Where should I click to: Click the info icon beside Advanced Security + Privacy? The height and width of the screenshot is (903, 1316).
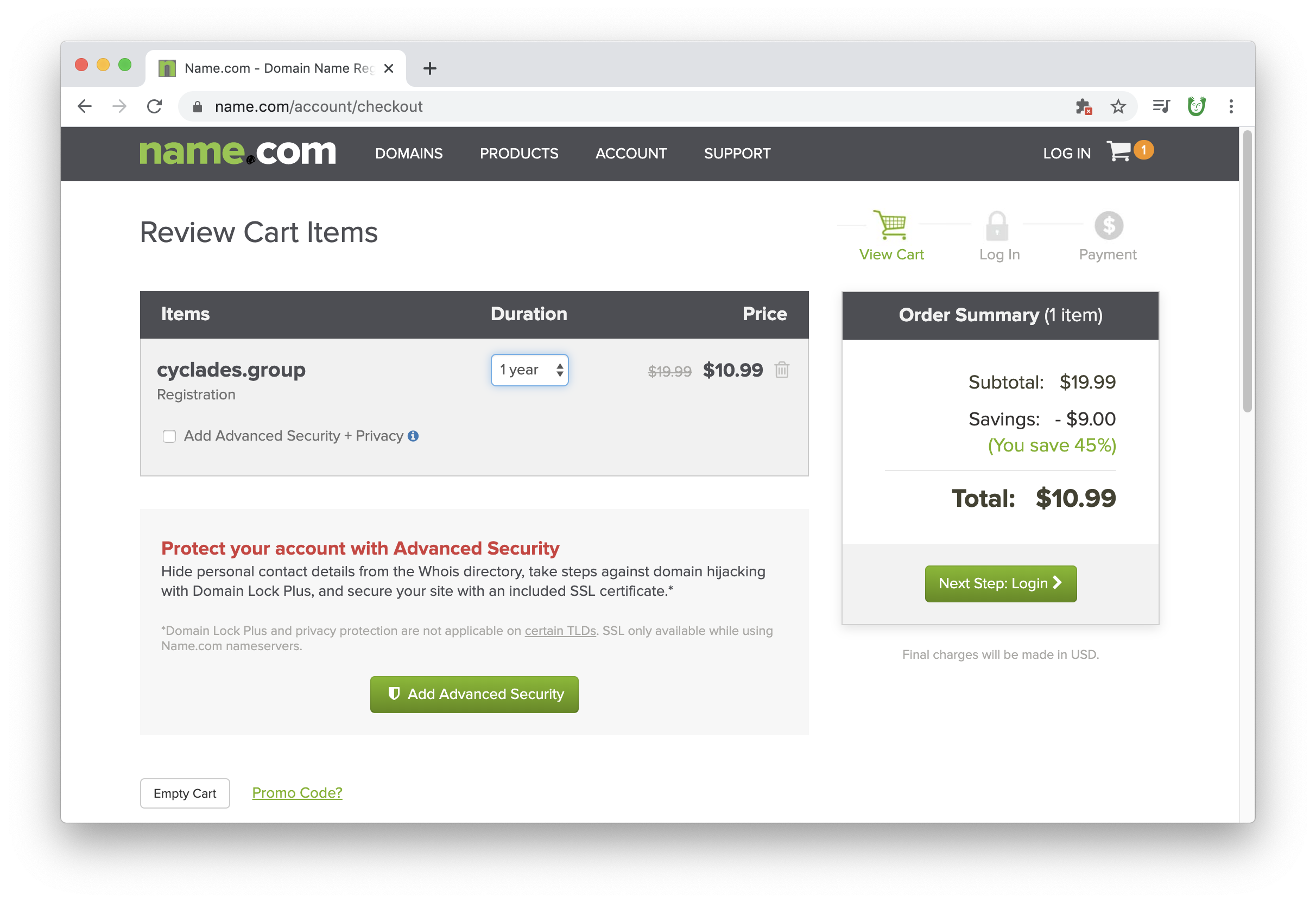pos(413,436)
